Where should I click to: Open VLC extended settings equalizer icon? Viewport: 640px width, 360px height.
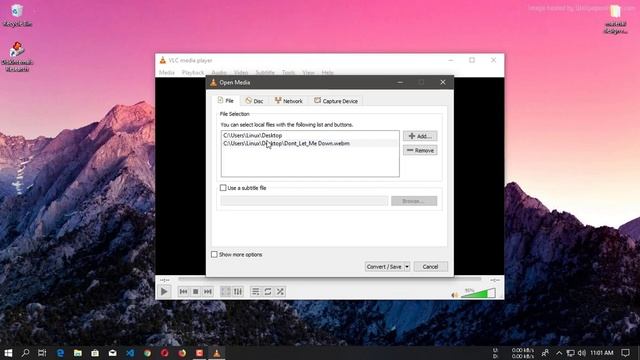[x=238, y=291]
